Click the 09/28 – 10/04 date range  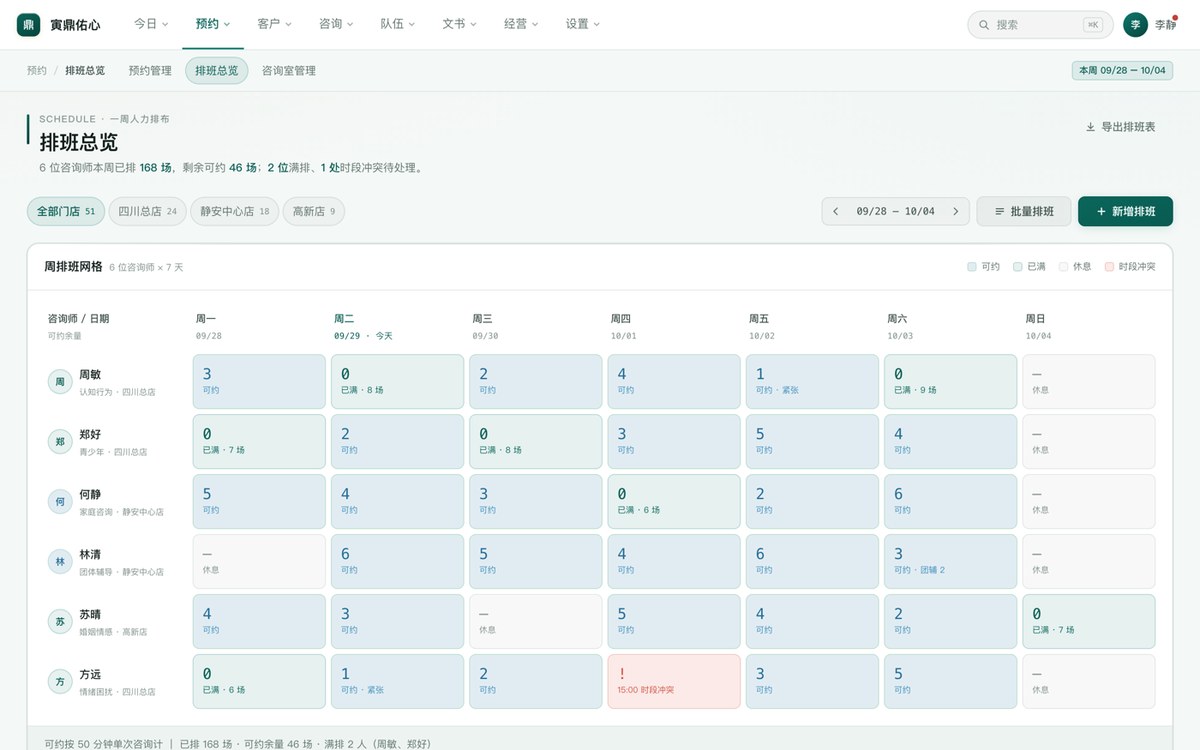896,211
